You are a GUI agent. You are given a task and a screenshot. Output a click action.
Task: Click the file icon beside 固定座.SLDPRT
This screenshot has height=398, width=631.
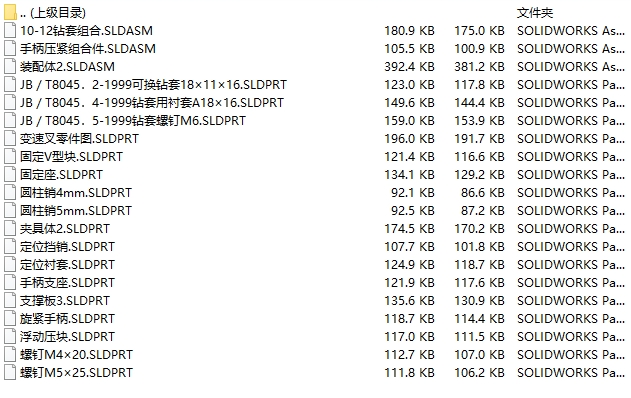[x=10, y=175]
